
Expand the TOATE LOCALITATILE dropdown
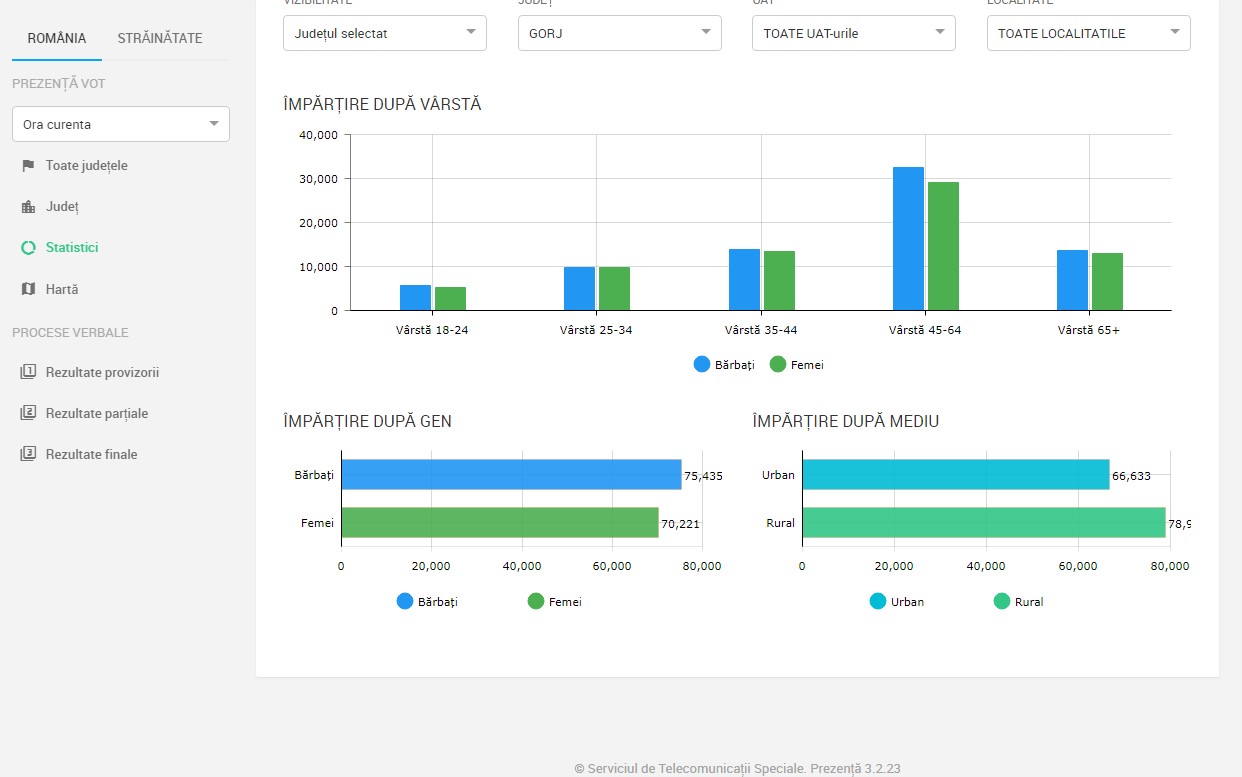(1088, 33)
